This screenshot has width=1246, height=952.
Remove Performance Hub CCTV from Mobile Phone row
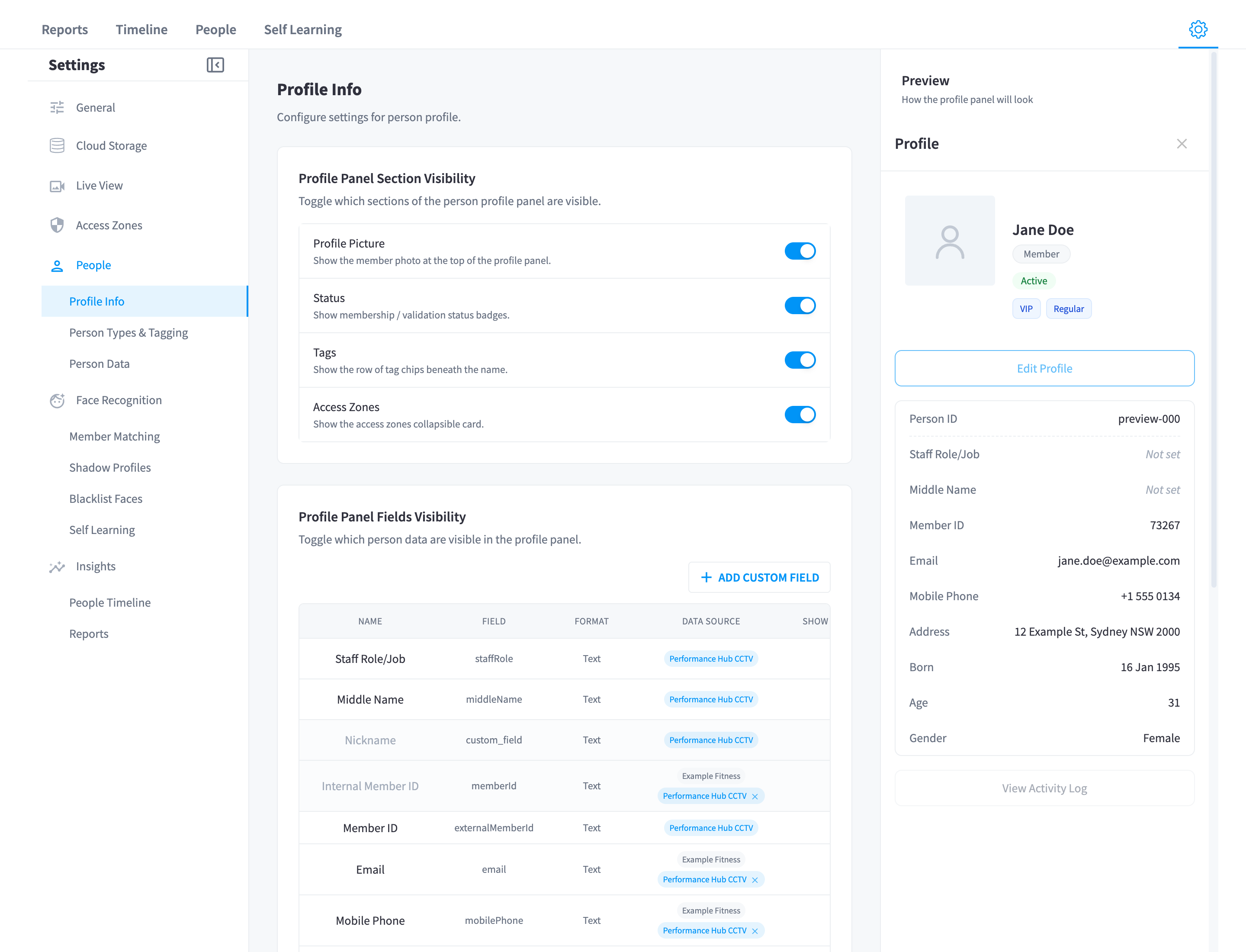point(755,931)
